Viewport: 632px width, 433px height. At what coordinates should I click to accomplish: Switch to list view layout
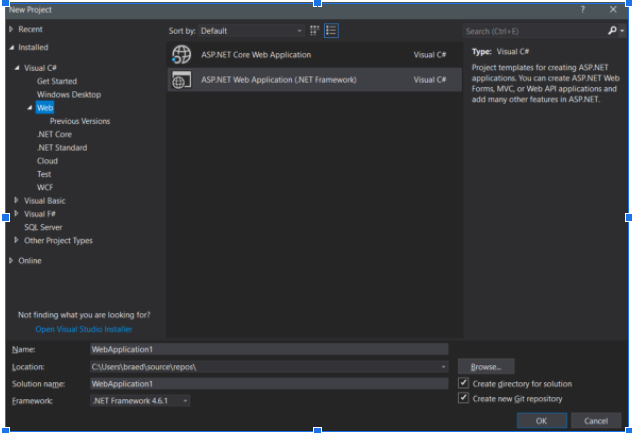coord(331,31)
